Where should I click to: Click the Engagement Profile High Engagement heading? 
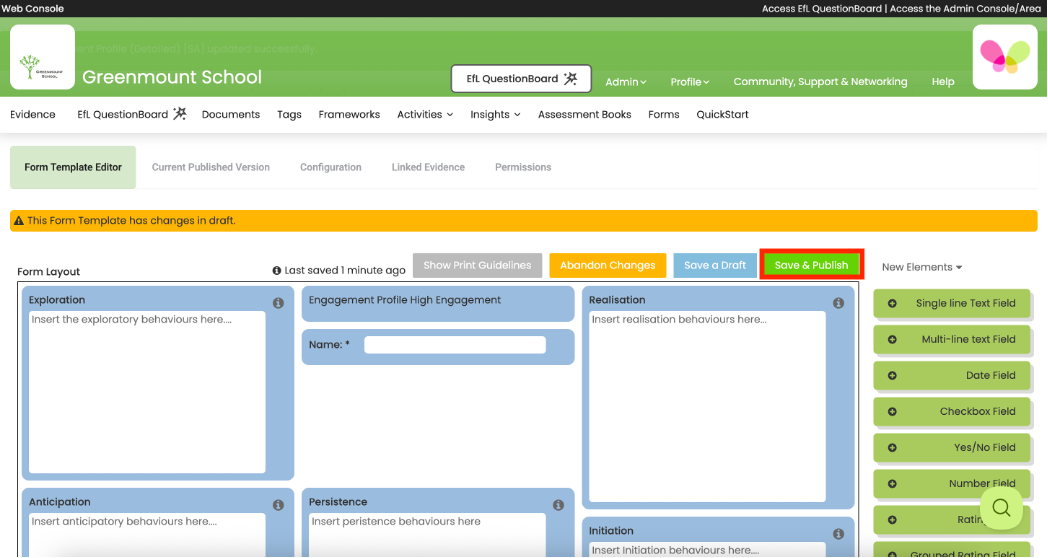pos(404,300)
